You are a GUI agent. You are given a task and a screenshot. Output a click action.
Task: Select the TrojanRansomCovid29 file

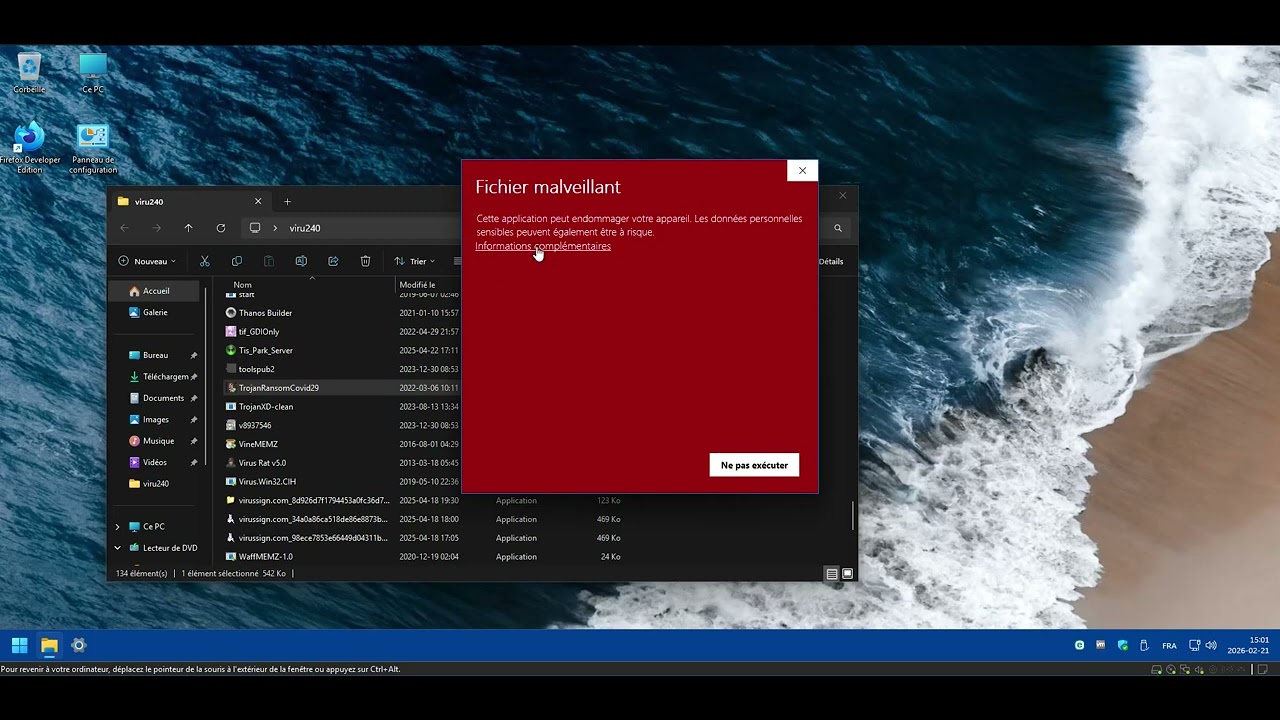[x=278, y=388]
